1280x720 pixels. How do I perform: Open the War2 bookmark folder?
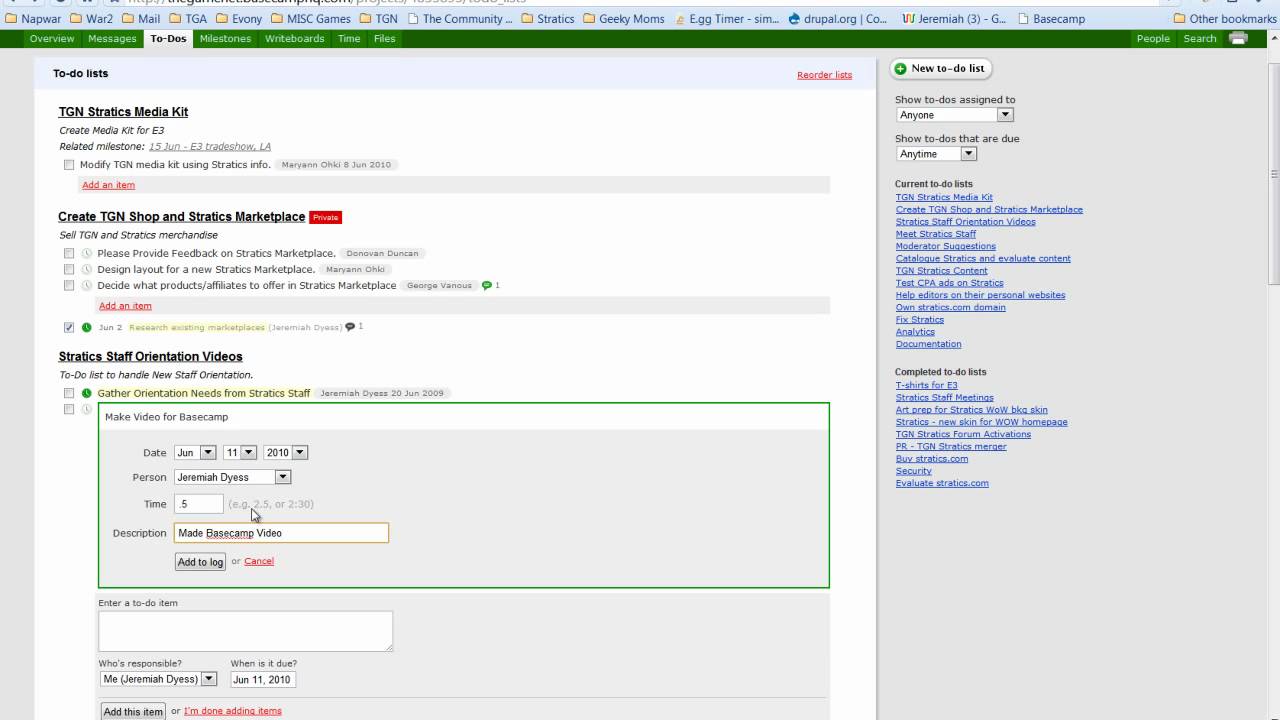point(91,18)
